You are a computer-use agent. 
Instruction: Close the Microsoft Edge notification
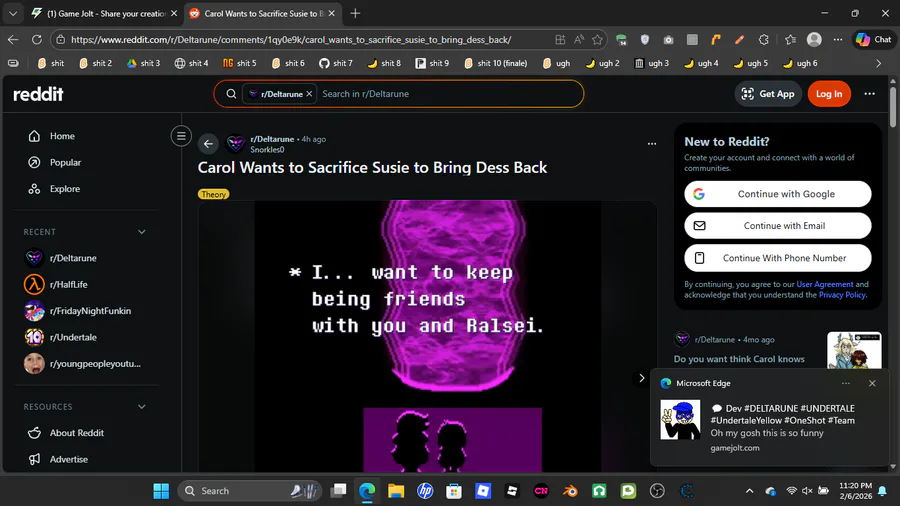pyautogui.click(x=872, y=383)
